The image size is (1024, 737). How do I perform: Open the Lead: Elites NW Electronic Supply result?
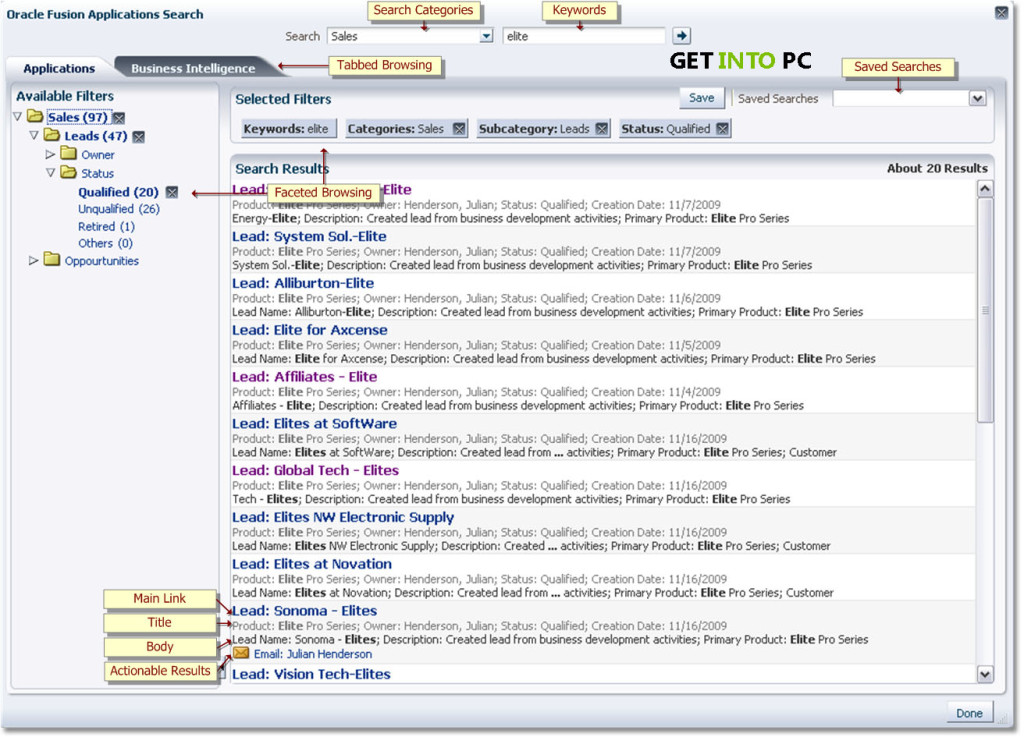[x=343, y=518]
